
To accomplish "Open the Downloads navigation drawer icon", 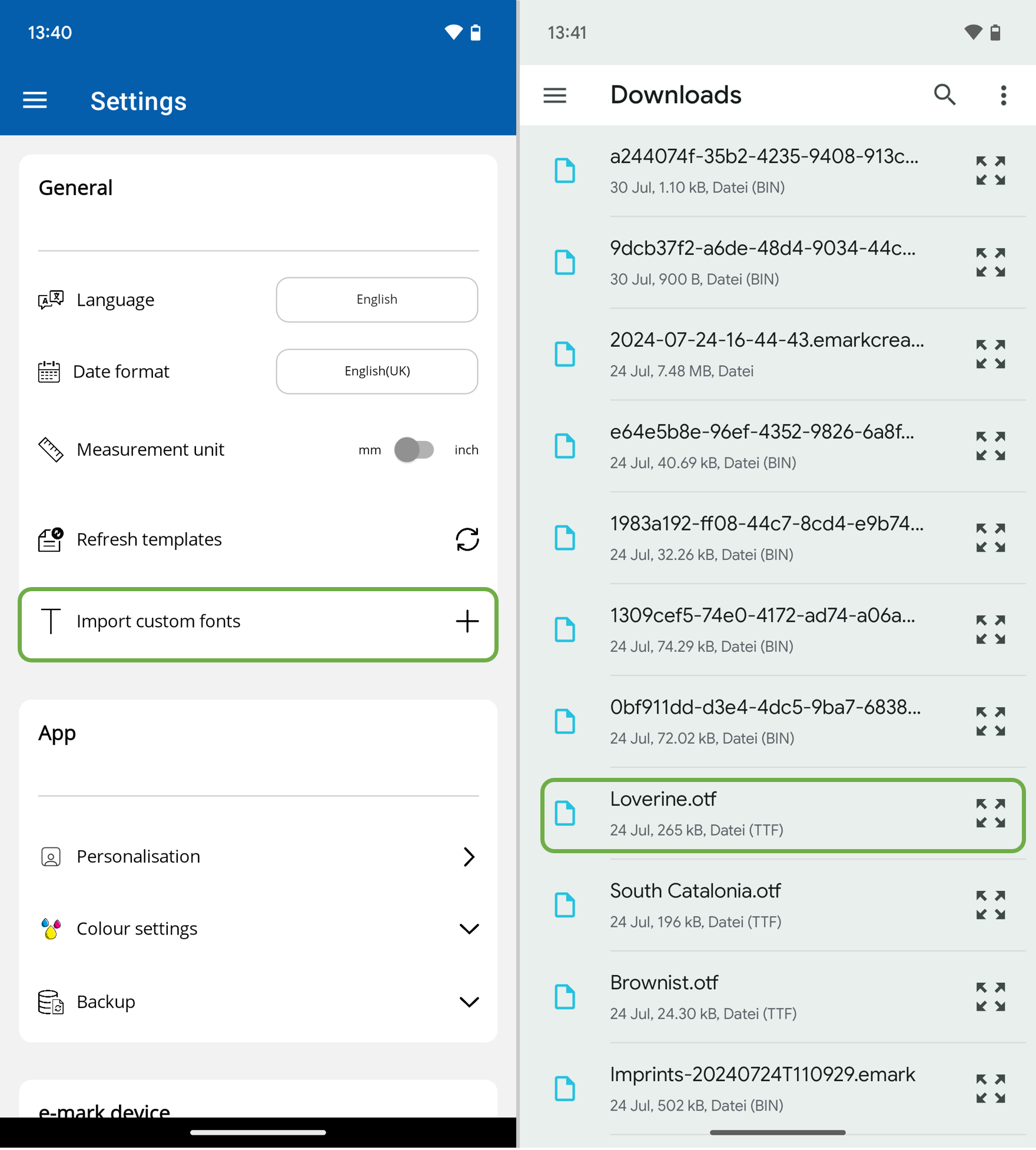I will point(554,95).
